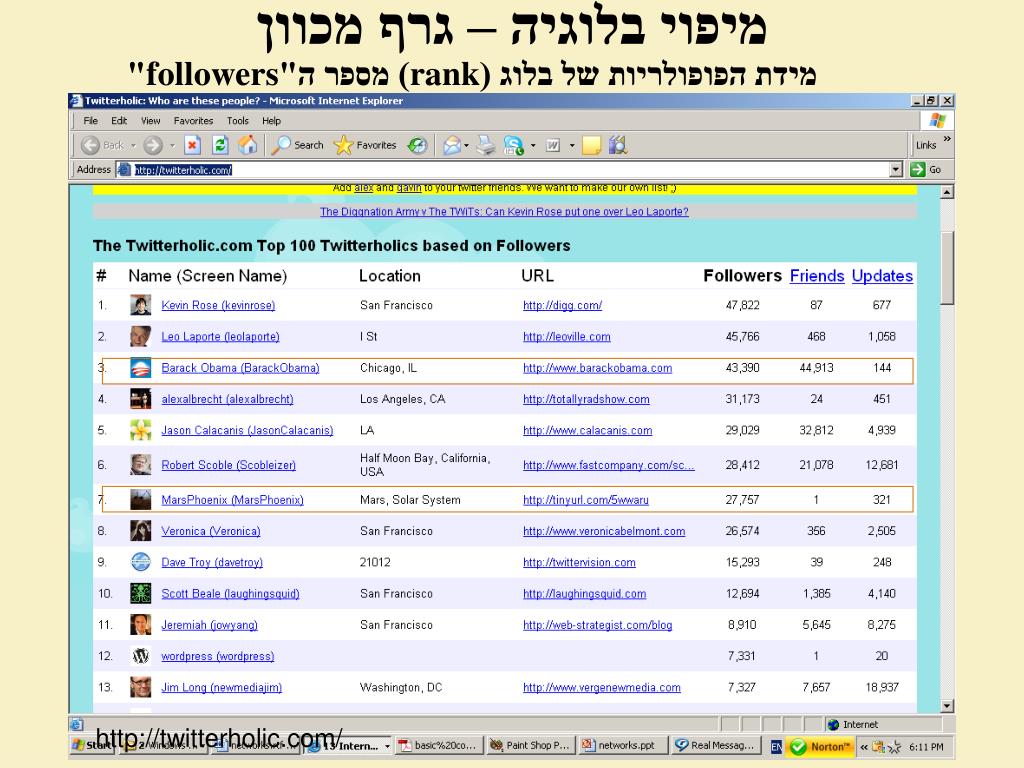Switch to Paint Shop Pro taskbar button
Image resolution: width=1024 pixels, height=768 pixels.
click(x=531, y=745)
